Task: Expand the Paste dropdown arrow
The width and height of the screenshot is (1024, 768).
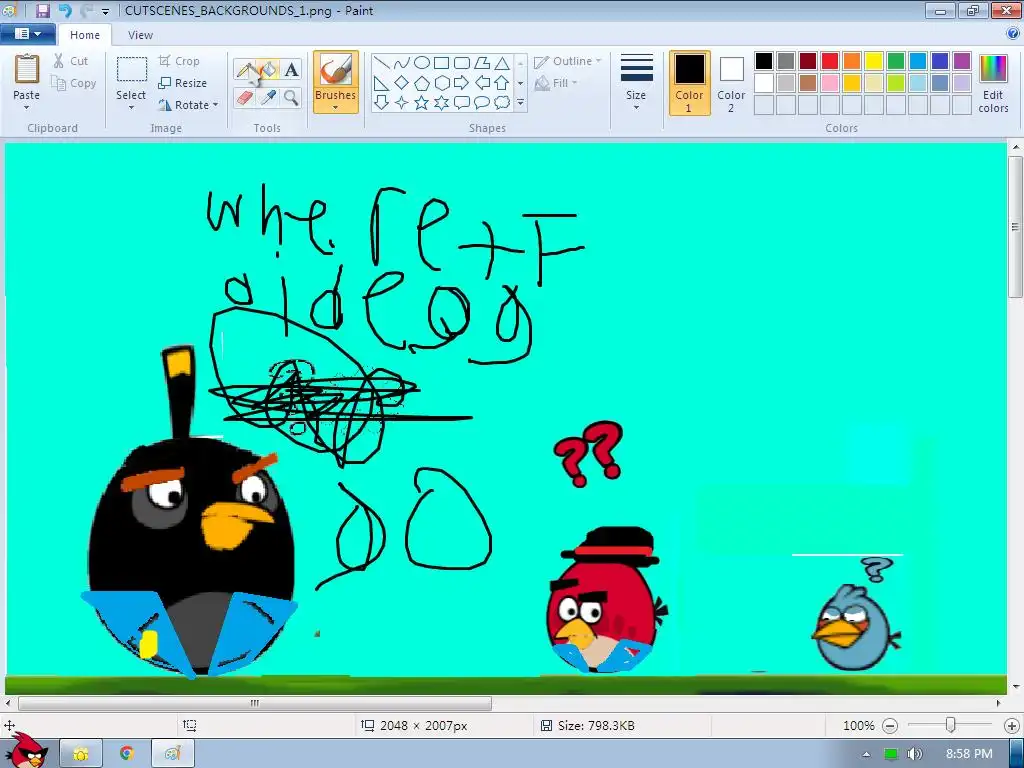Action: (27, 108)
